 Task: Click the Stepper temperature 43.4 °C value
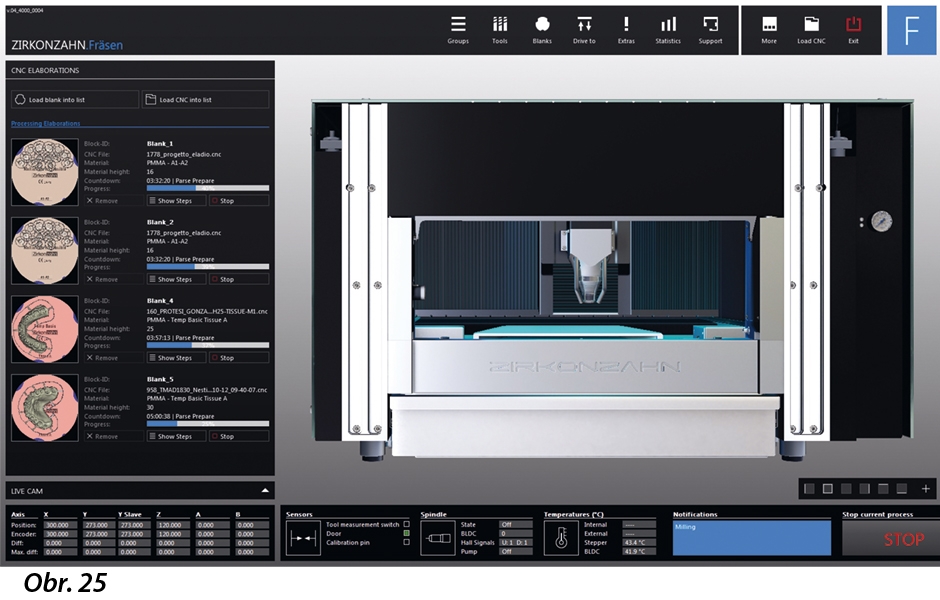tap(639, 542)
